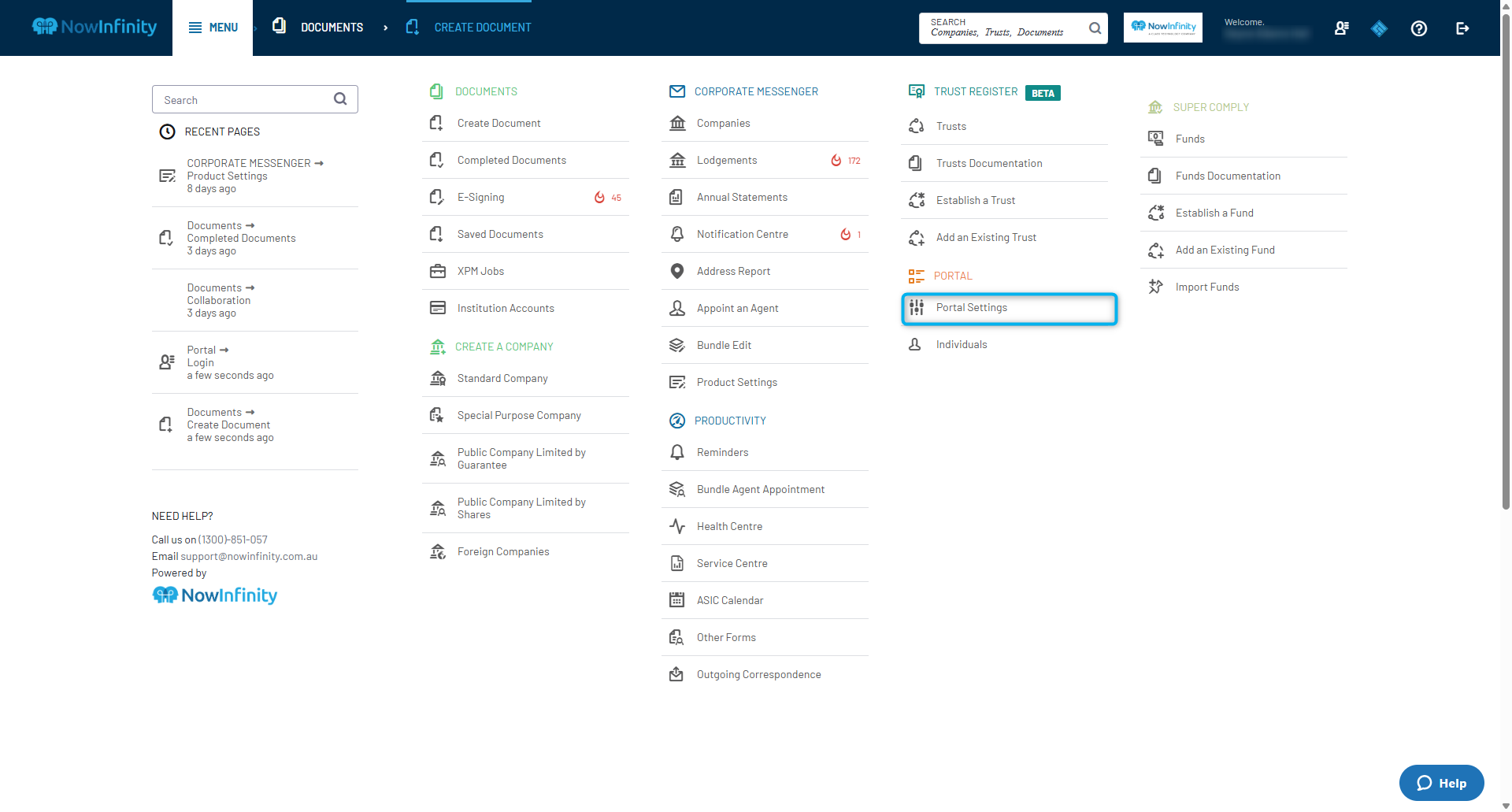
Task: Click the page vertical scrollbar
Action: coord(1506,260)
